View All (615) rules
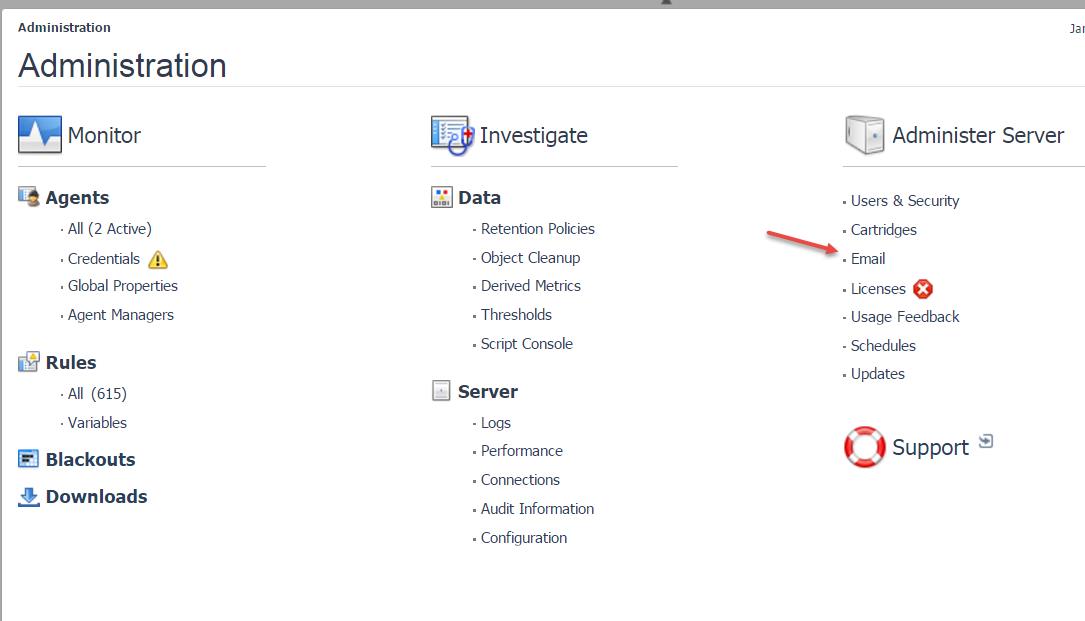1085x621 pixels. tap(97, 394)
